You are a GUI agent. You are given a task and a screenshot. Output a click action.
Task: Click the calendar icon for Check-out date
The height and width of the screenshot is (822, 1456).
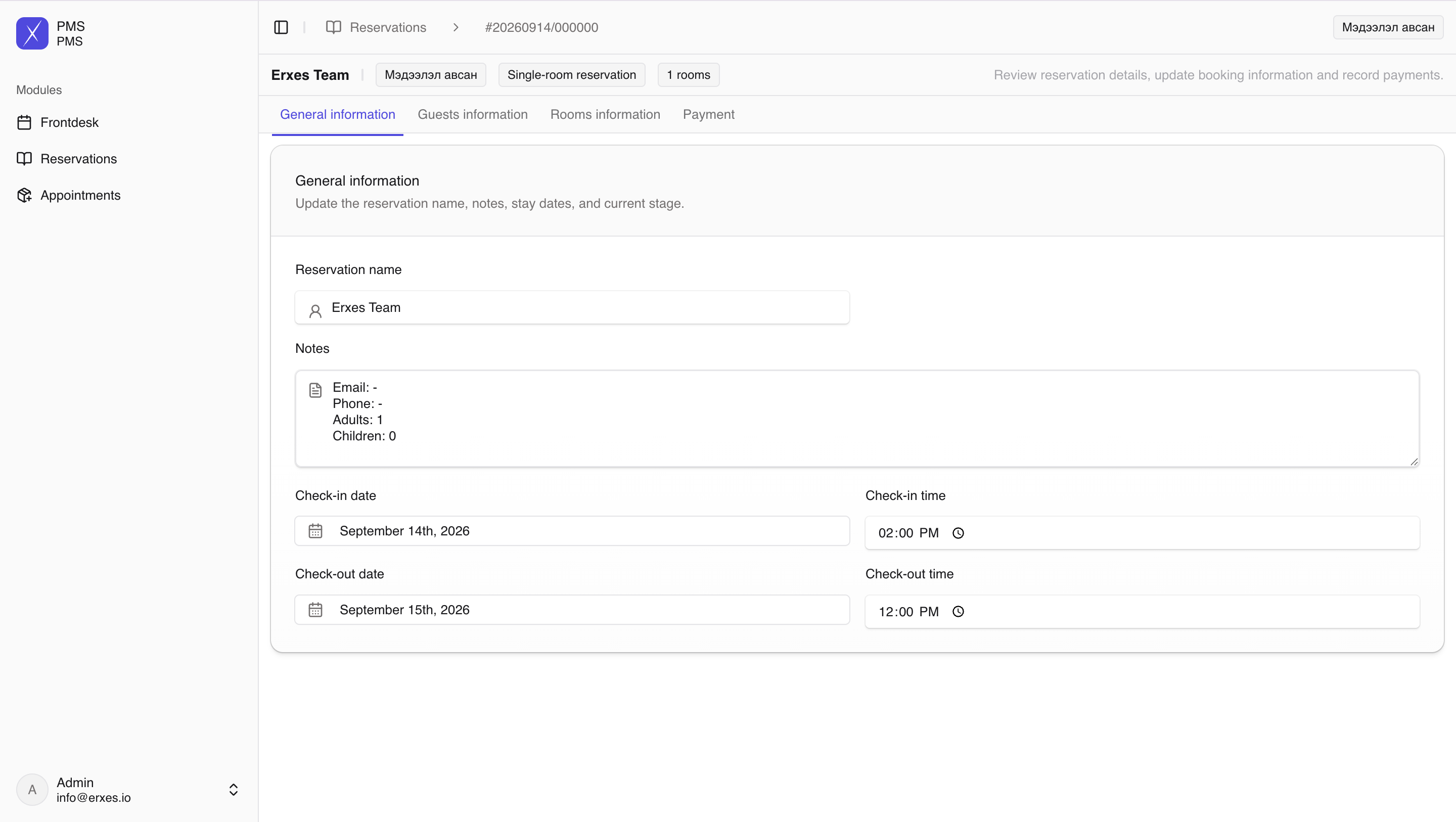click(x=315, y=610)
